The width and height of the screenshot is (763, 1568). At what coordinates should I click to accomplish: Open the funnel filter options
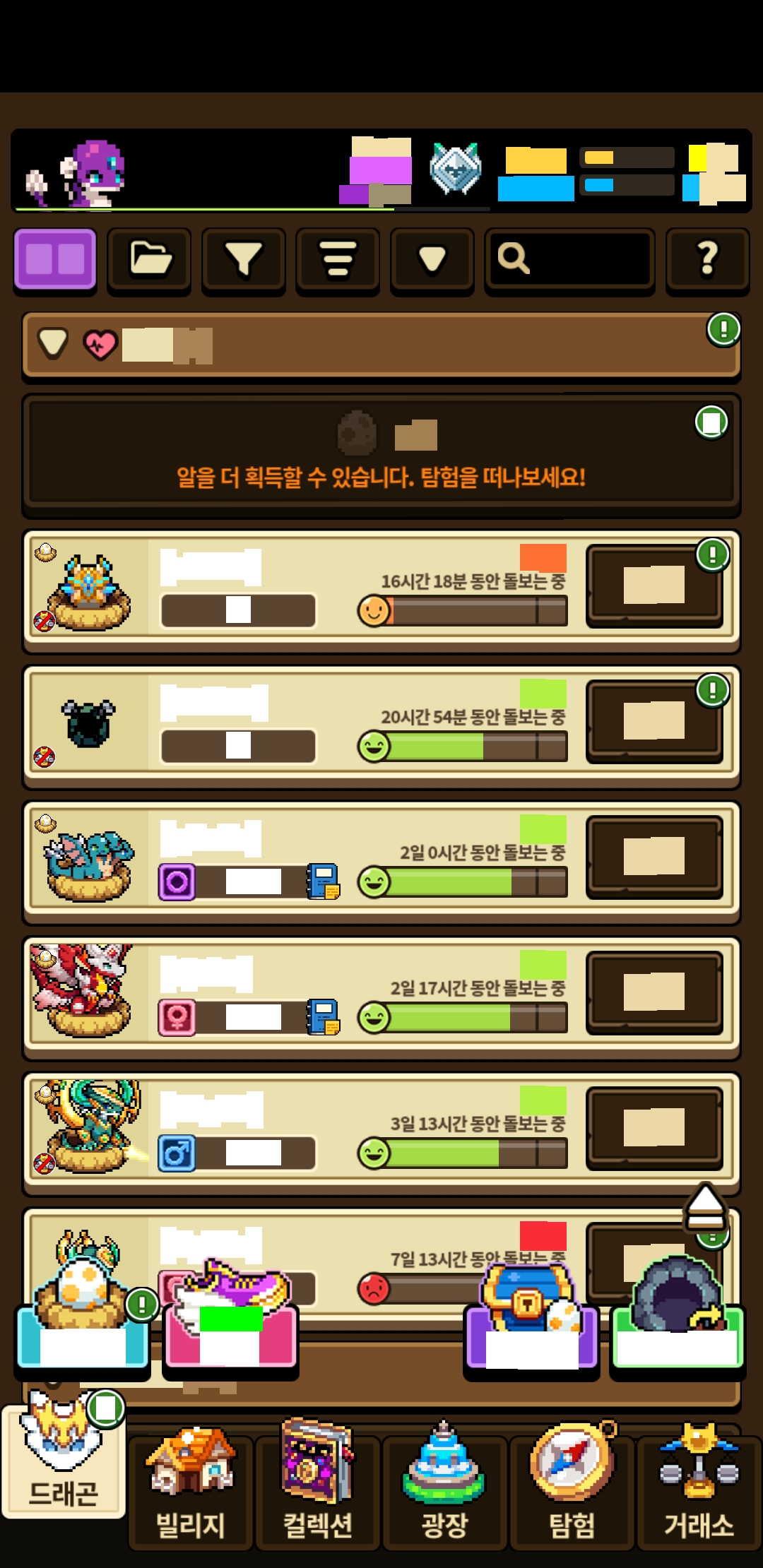tap(244, 259)
